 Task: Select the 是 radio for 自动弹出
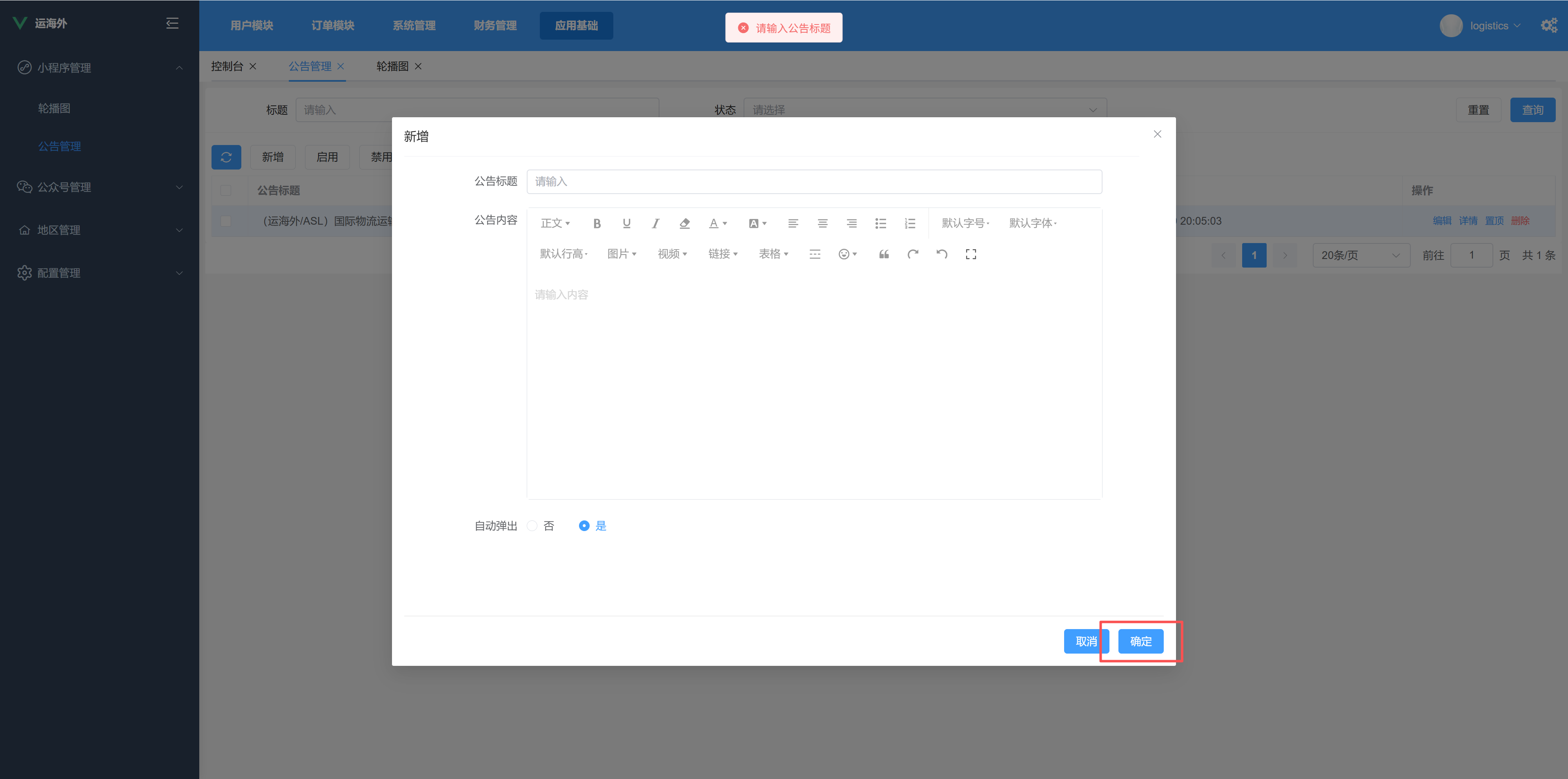pos(584,526)
